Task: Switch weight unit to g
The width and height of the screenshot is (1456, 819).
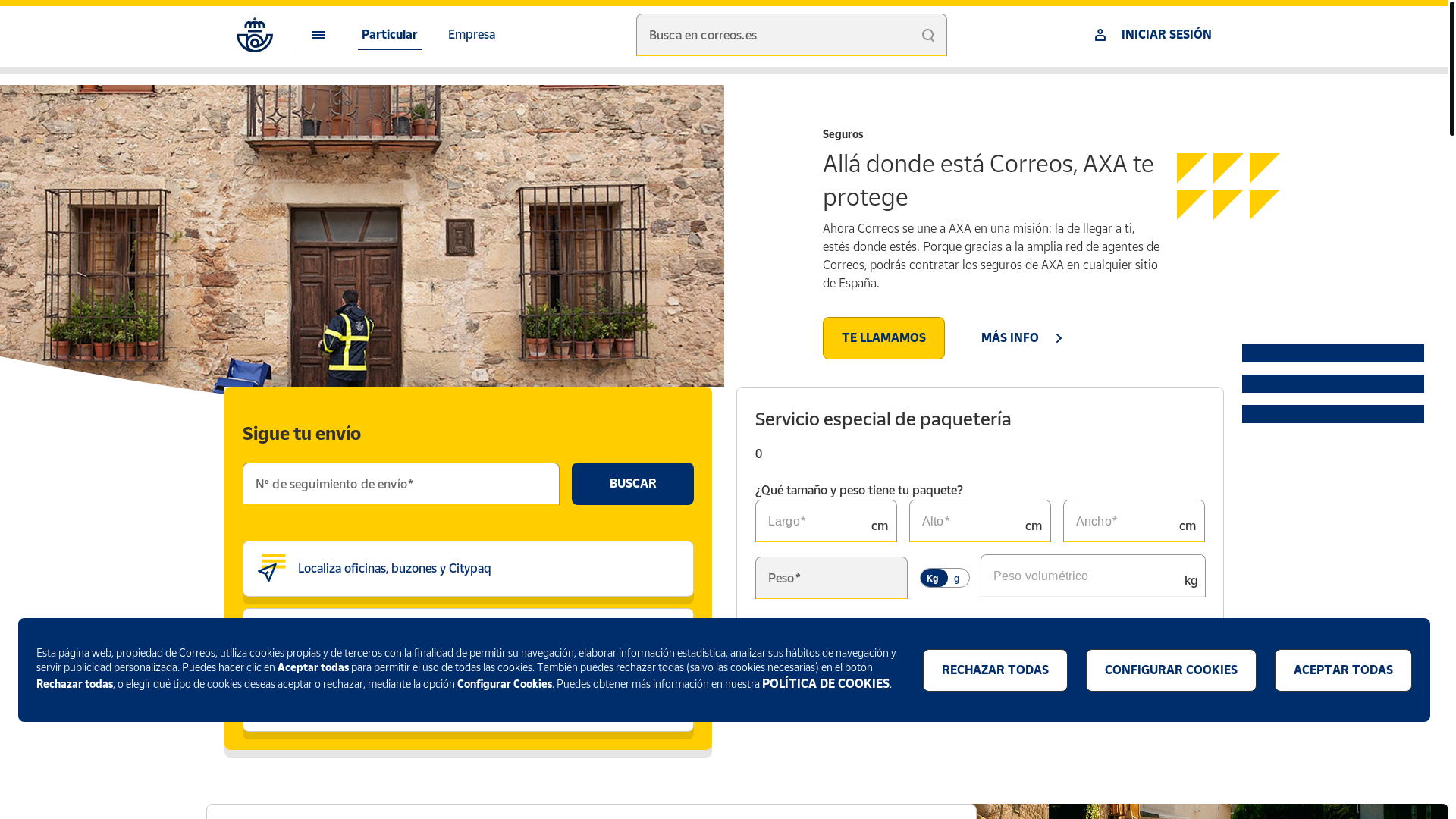Action: [x=957, y=578]
